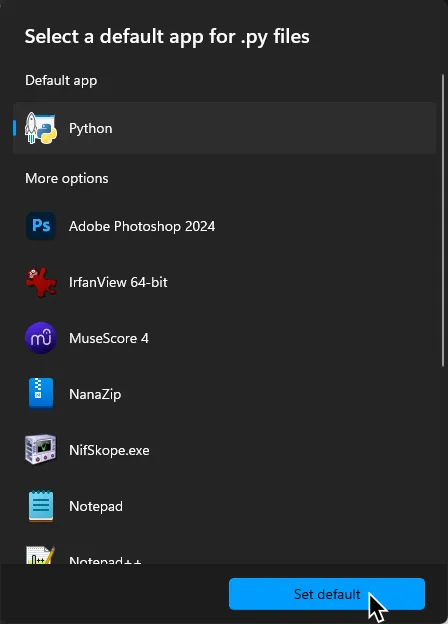The width and height of the screenshot is (448, 624).
Task: Click the Python launcher icon
Action: [x=41, y=128]
